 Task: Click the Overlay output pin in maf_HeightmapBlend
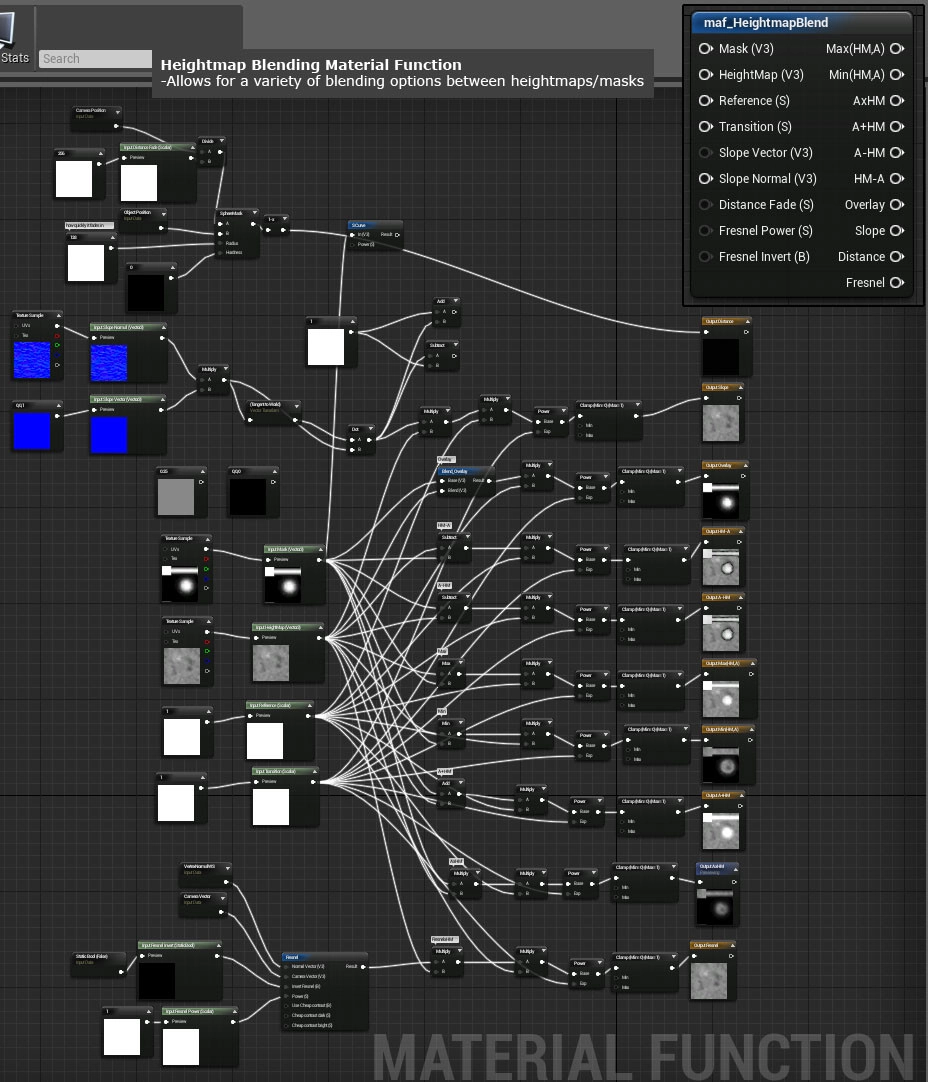tap(897, 205)
